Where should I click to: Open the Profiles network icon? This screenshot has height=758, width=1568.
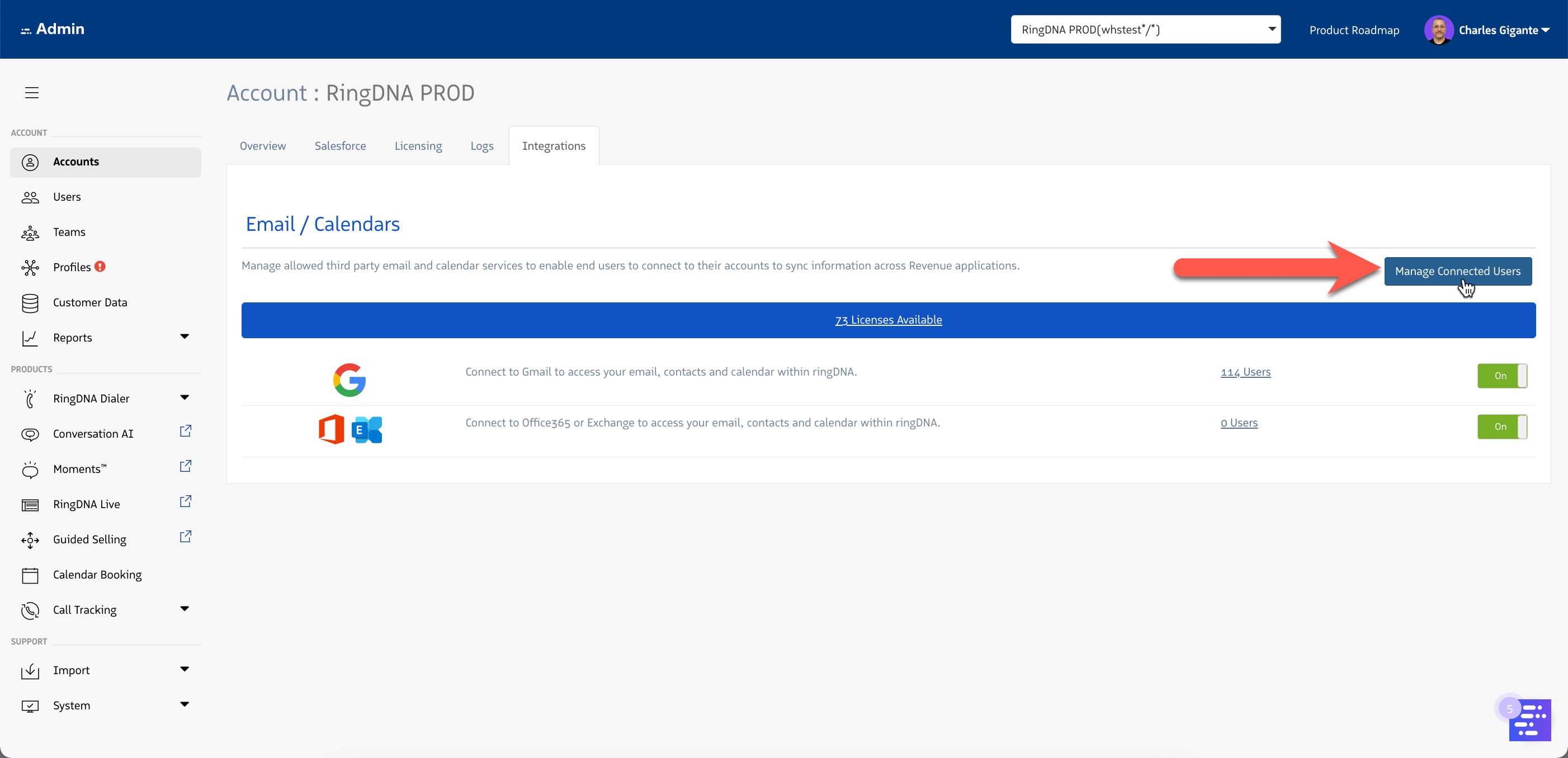click(30, 267)
